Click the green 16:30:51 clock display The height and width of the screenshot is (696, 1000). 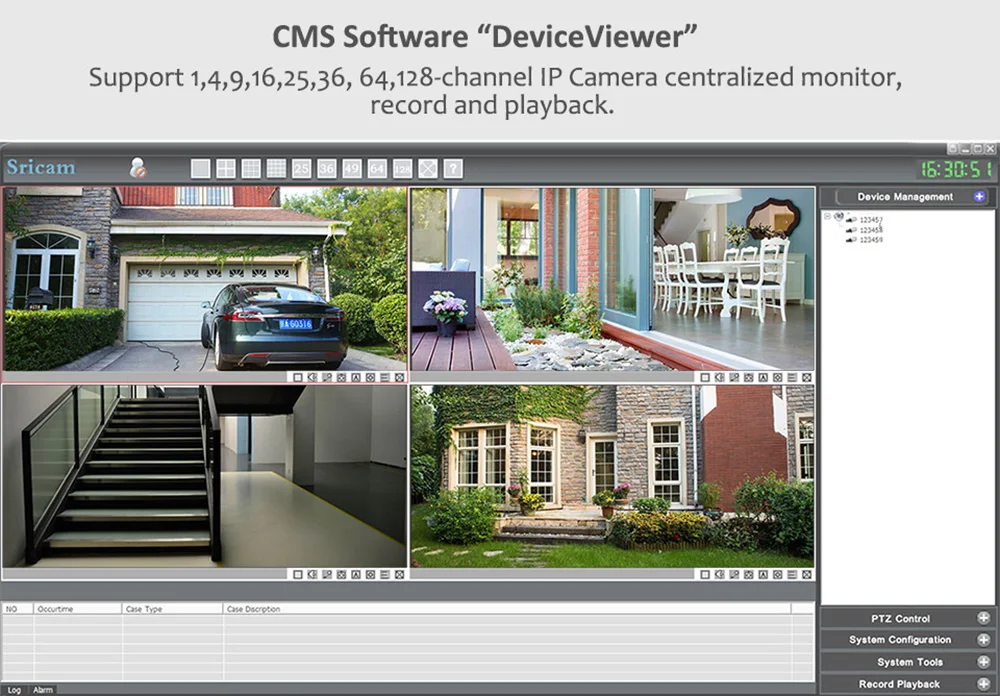click(956, 169)
